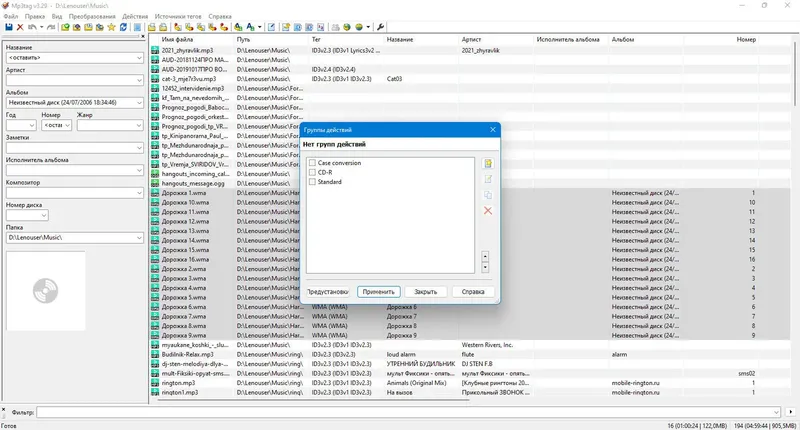Open Options with the wrench icon

(380, 27)
